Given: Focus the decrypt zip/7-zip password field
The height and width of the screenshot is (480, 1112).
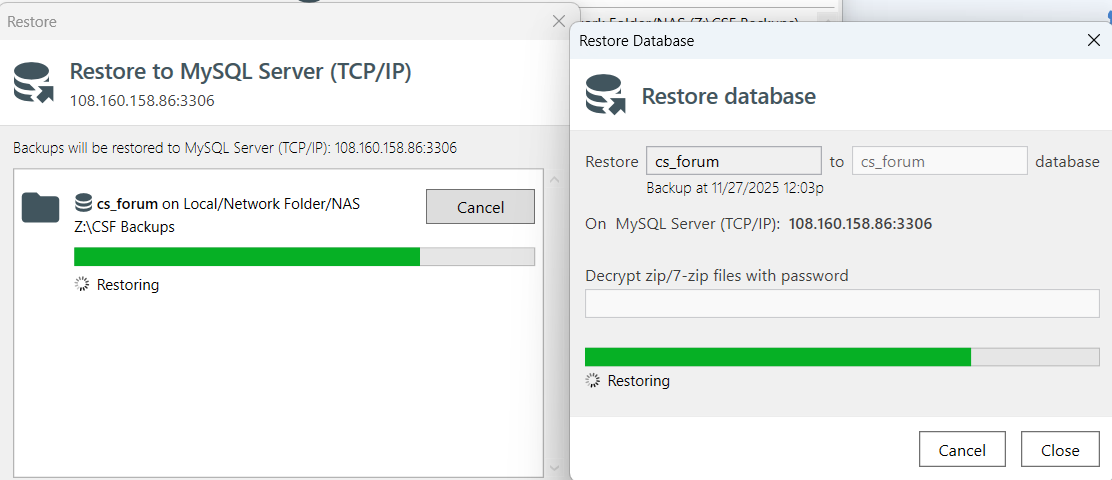Looking at the screenshot, I should [841, 303].
